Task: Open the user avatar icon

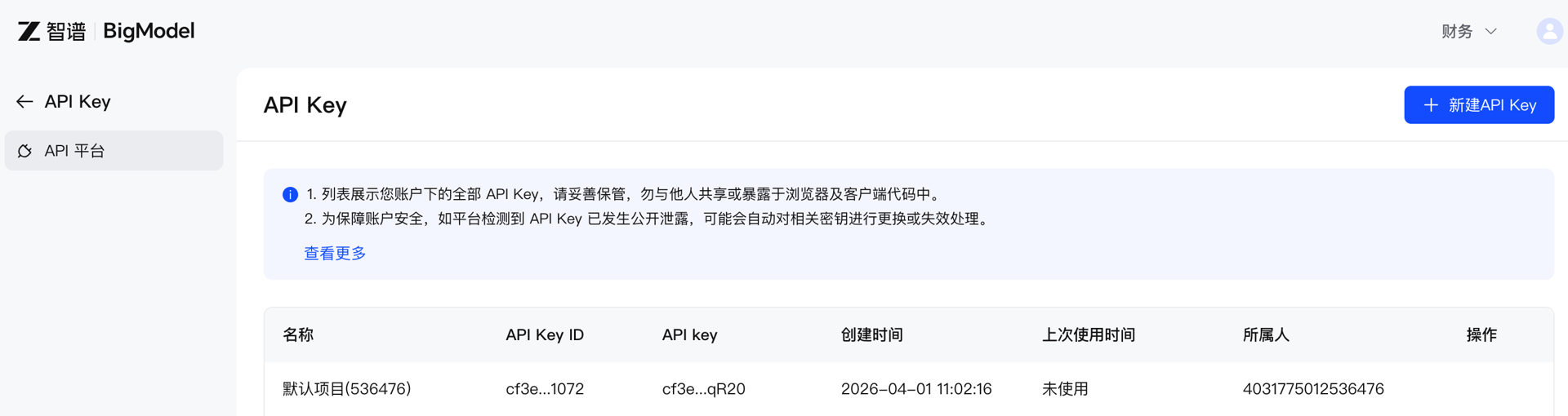Action: click(1549, 31)
